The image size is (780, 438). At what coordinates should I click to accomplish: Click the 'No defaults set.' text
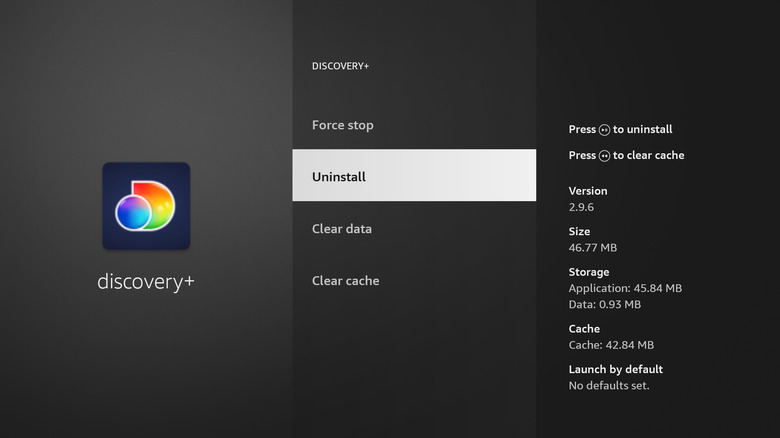[x=609, y=385]
